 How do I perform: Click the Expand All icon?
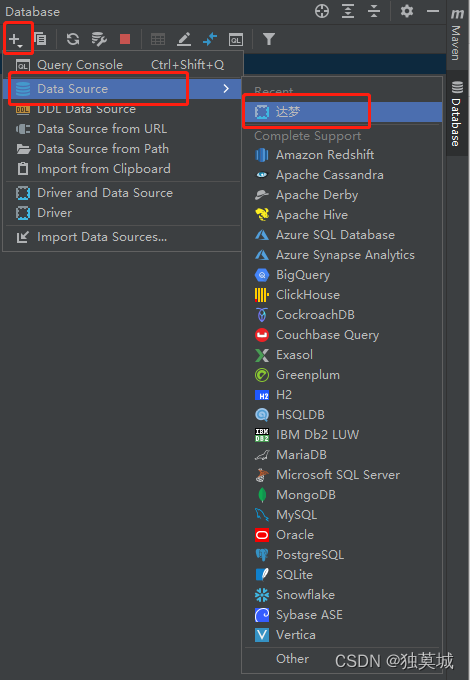tap(348, 11)
